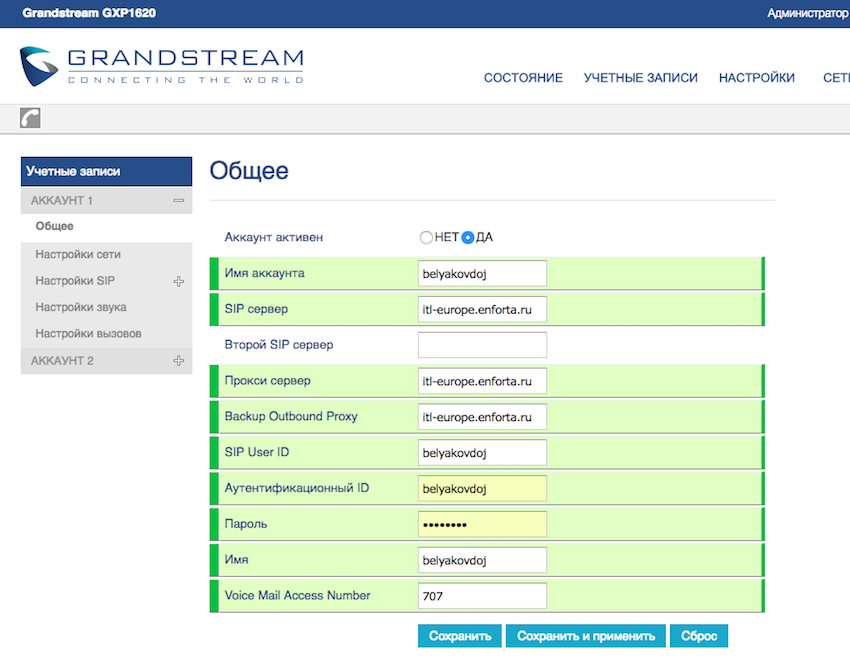Open НАСТРОЙКИ menu

(x=757, y=78)
